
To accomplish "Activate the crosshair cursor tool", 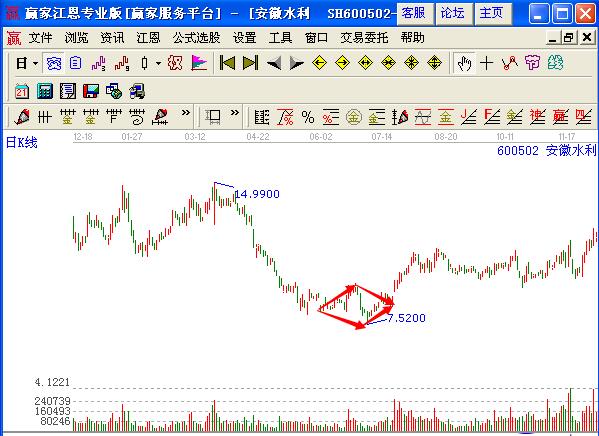I will (x=486, y=63).
